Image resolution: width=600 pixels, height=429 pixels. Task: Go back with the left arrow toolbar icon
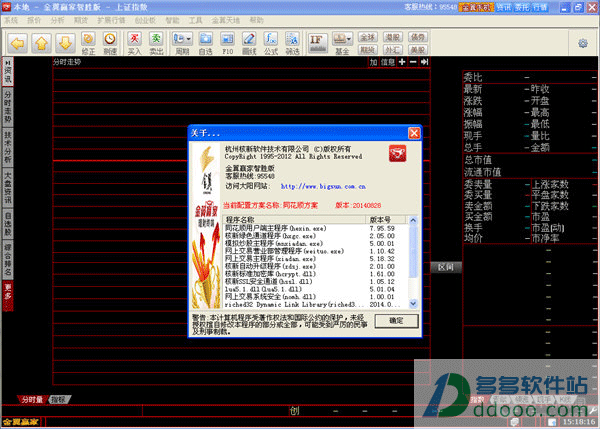pyautogui.click(x=18, y=43)
